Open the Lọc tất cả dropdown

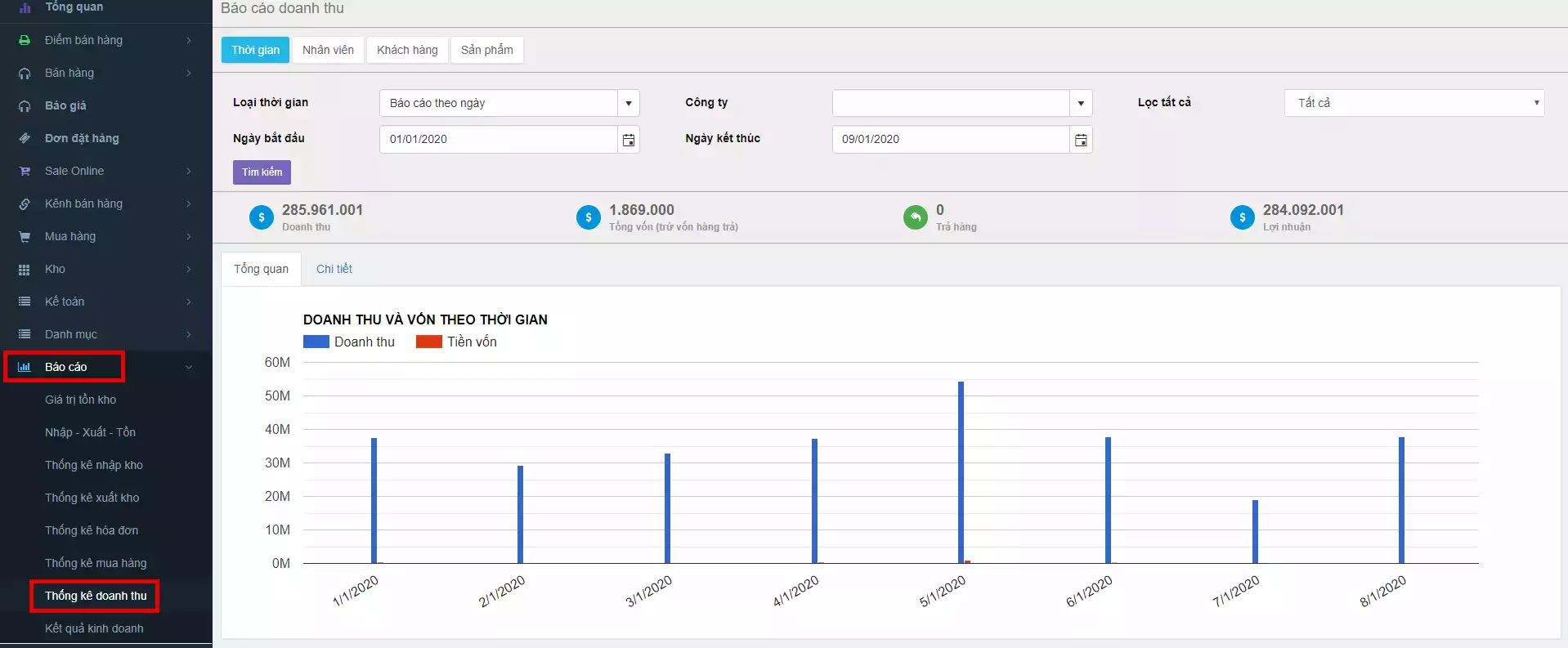[1414, 103]
